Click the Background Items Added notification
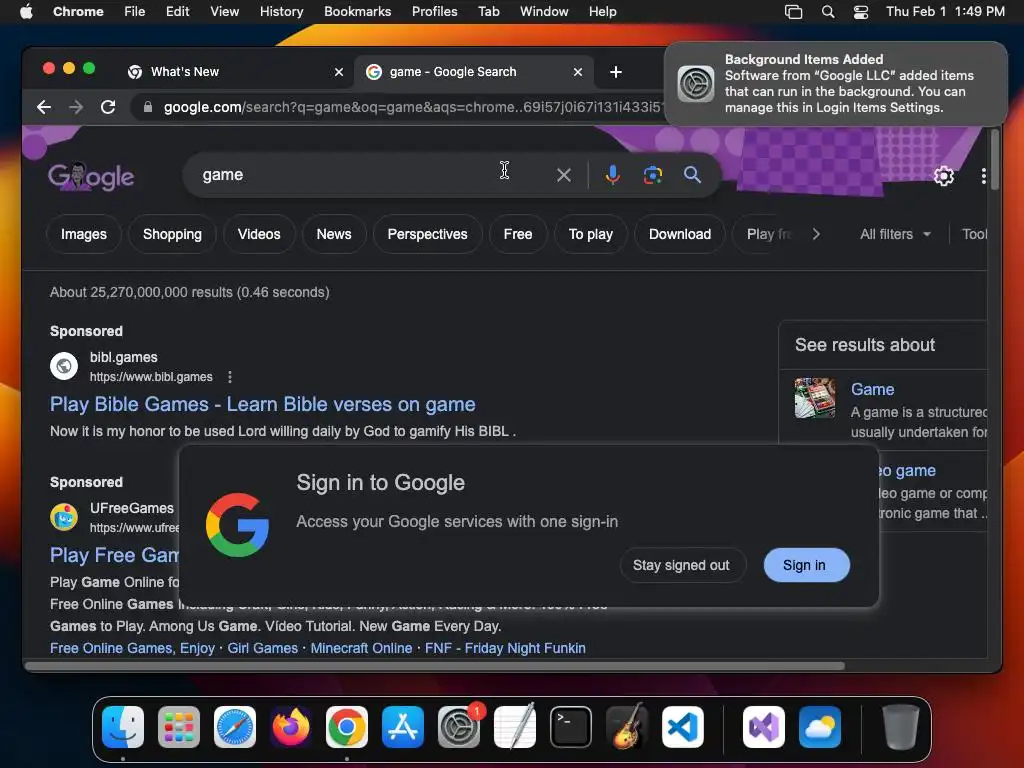This screenshot has width=1024, height=768. point(835,84)
